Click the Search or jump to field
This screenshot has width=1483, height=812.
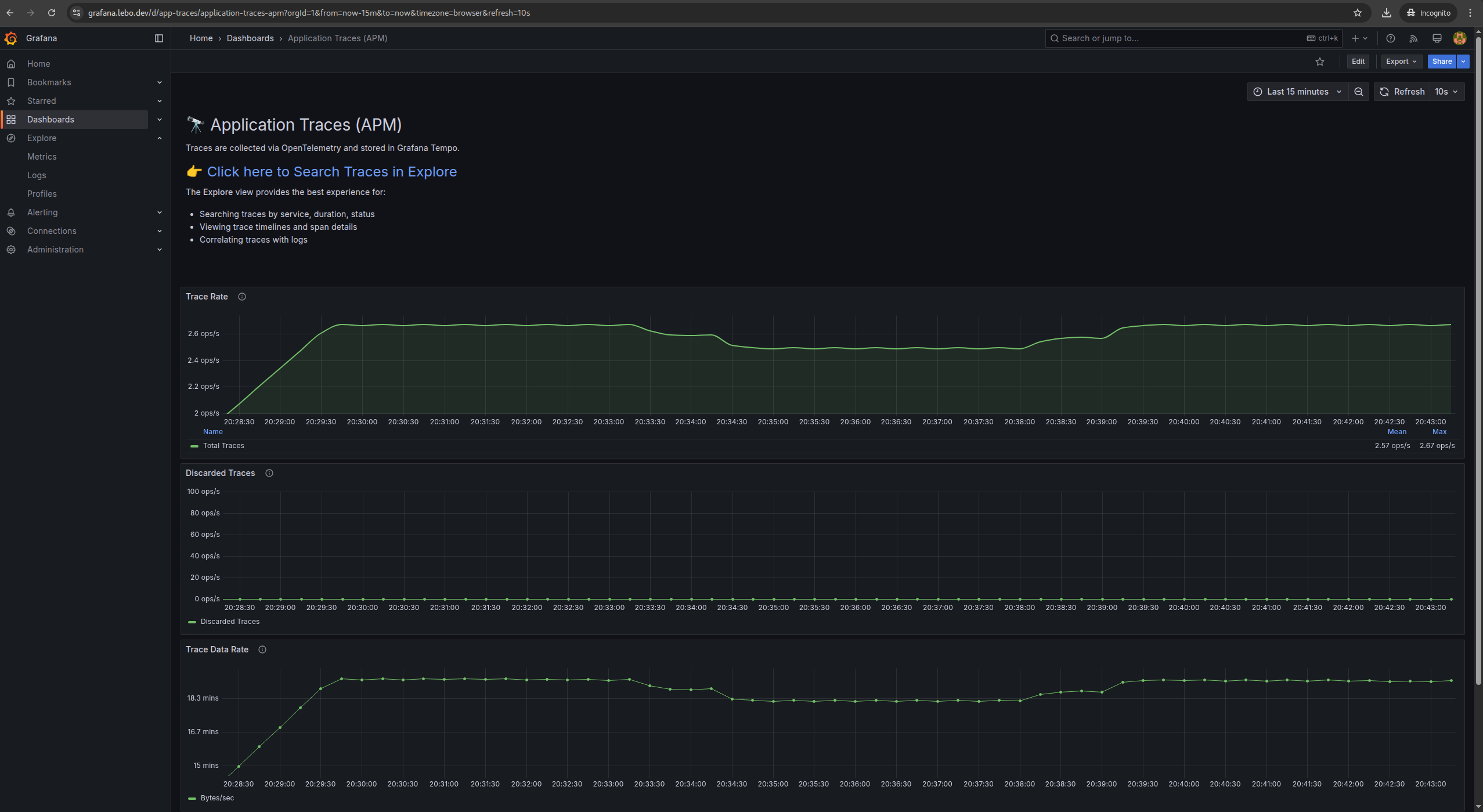coord(1161,38)
